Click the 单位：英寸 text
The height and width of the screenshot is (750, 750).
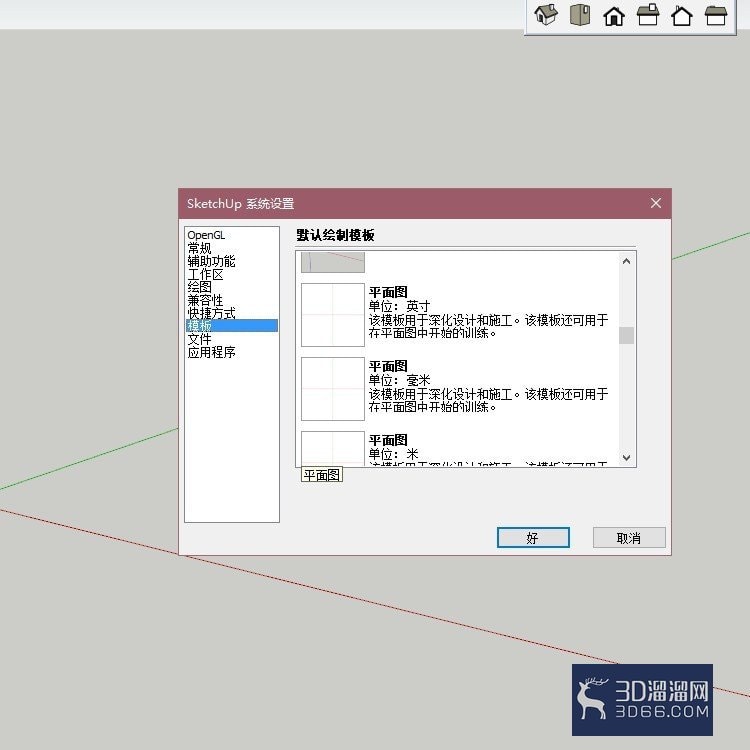click(399, 306)
